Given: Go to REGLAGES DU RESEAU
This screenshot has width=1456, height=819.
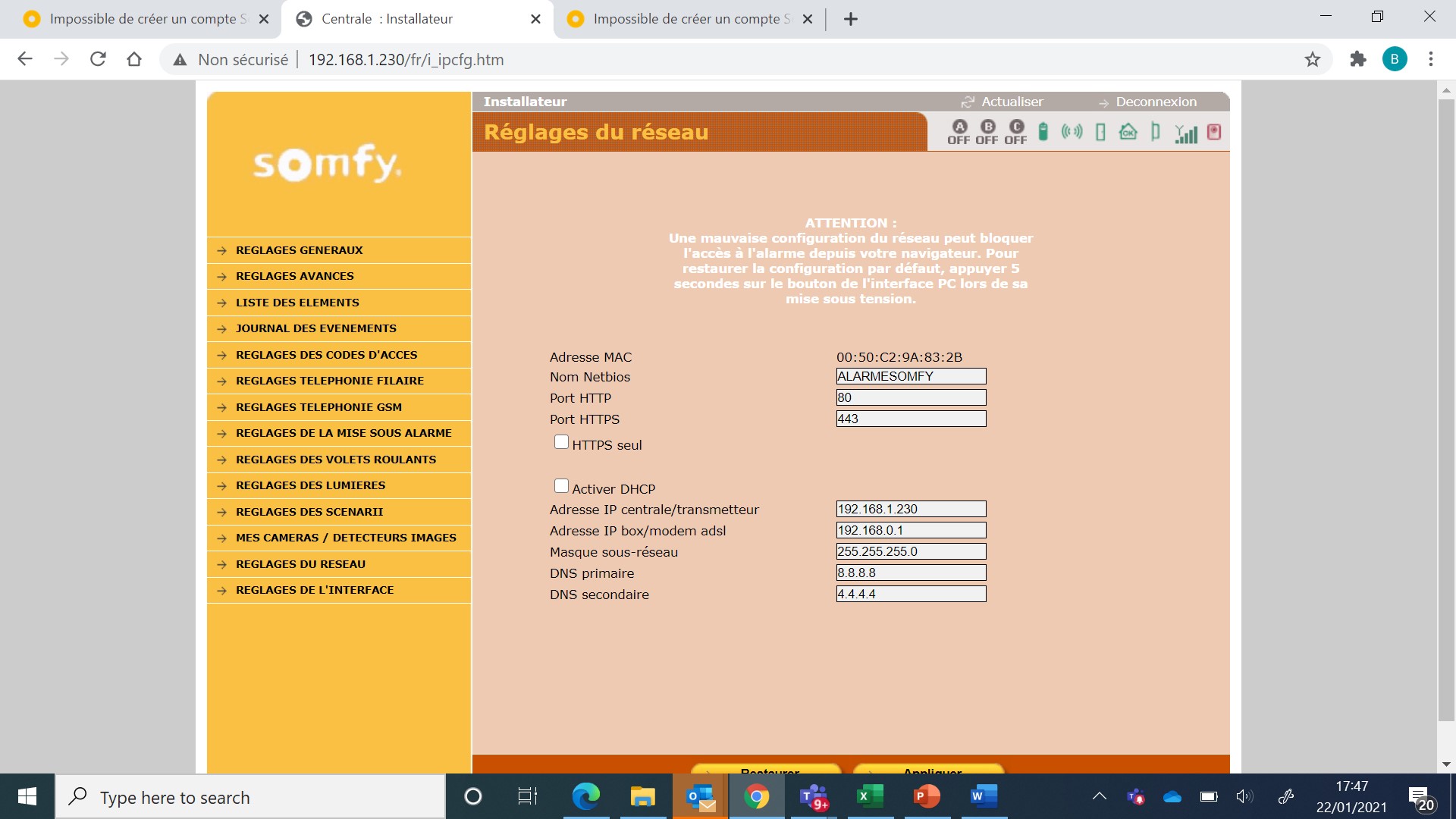Looking at the screenshot, I should pos(338,564).
